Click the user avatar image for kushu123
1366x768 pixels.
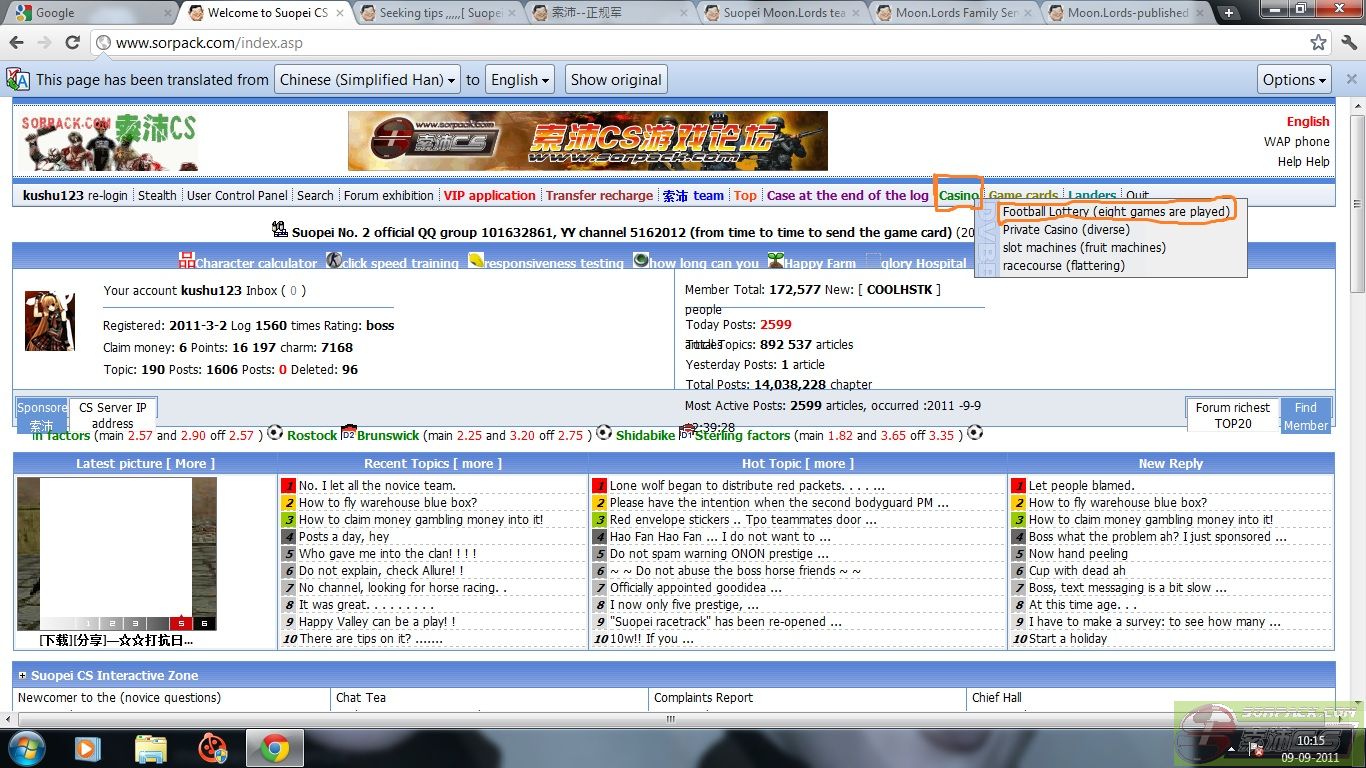pos(49,321)
